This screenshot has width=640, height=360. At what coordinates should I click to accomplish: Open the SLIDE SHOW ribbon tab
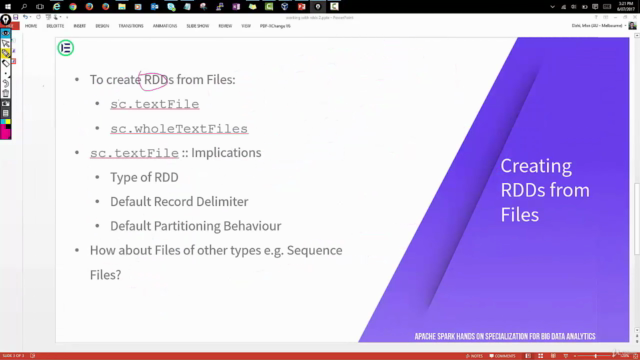click(198, 26)
